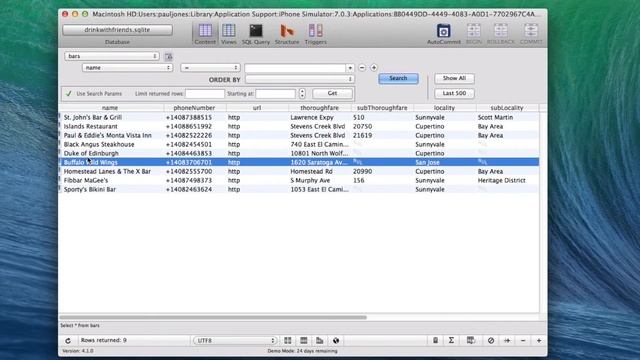Click the search value input field
The image size is (640, 360).
[296, 68]
